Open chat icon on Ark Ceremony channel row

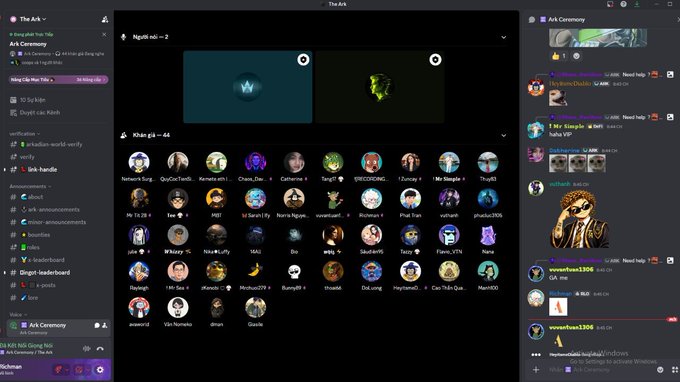tap(97, 325)
